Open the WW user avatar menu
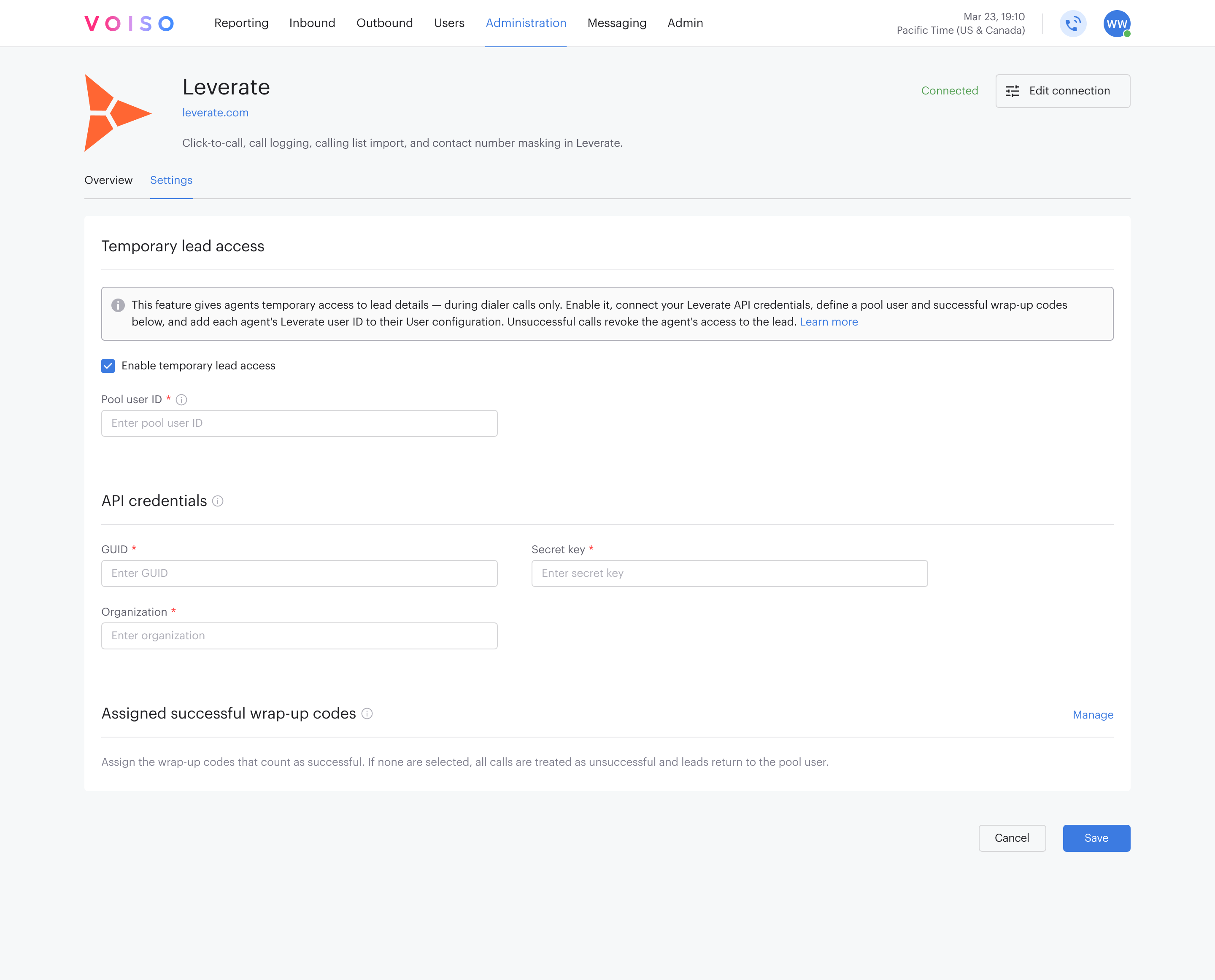1215x980 pixels. (1117, 24)
